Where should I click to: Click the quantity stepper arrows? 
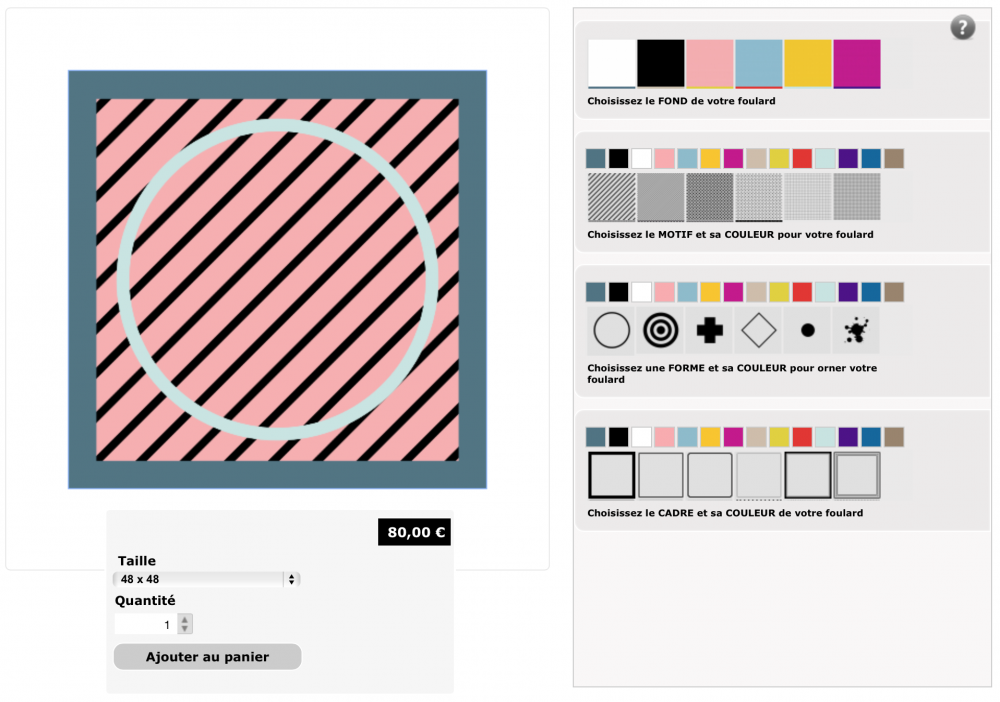pos(185,624)
